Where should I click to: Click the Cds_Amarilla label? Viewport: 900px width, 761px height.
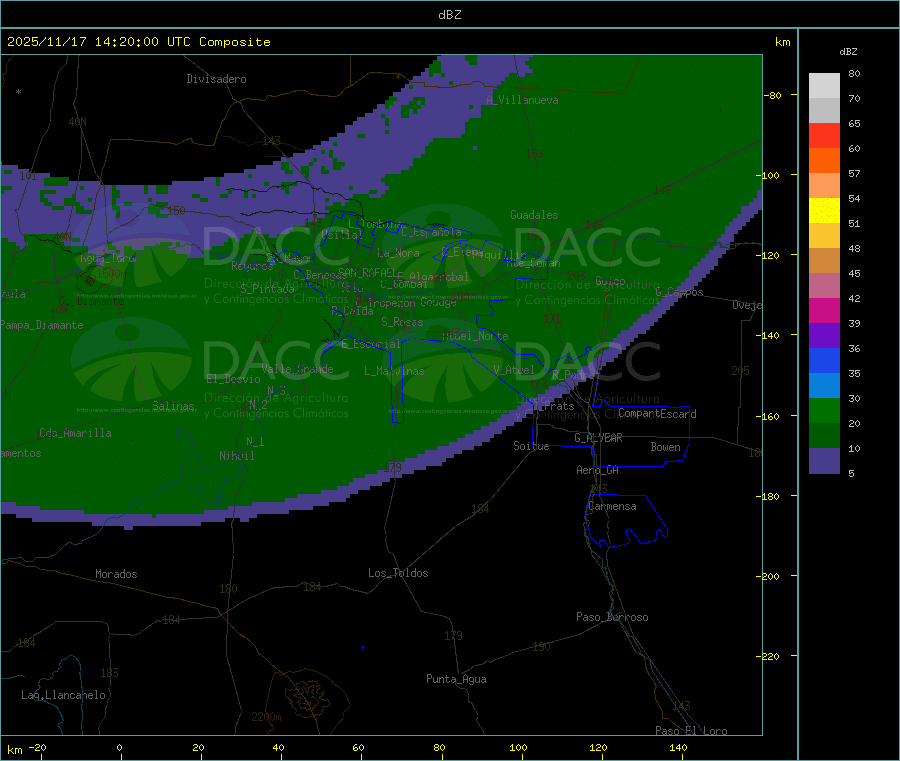coord(75,433)
